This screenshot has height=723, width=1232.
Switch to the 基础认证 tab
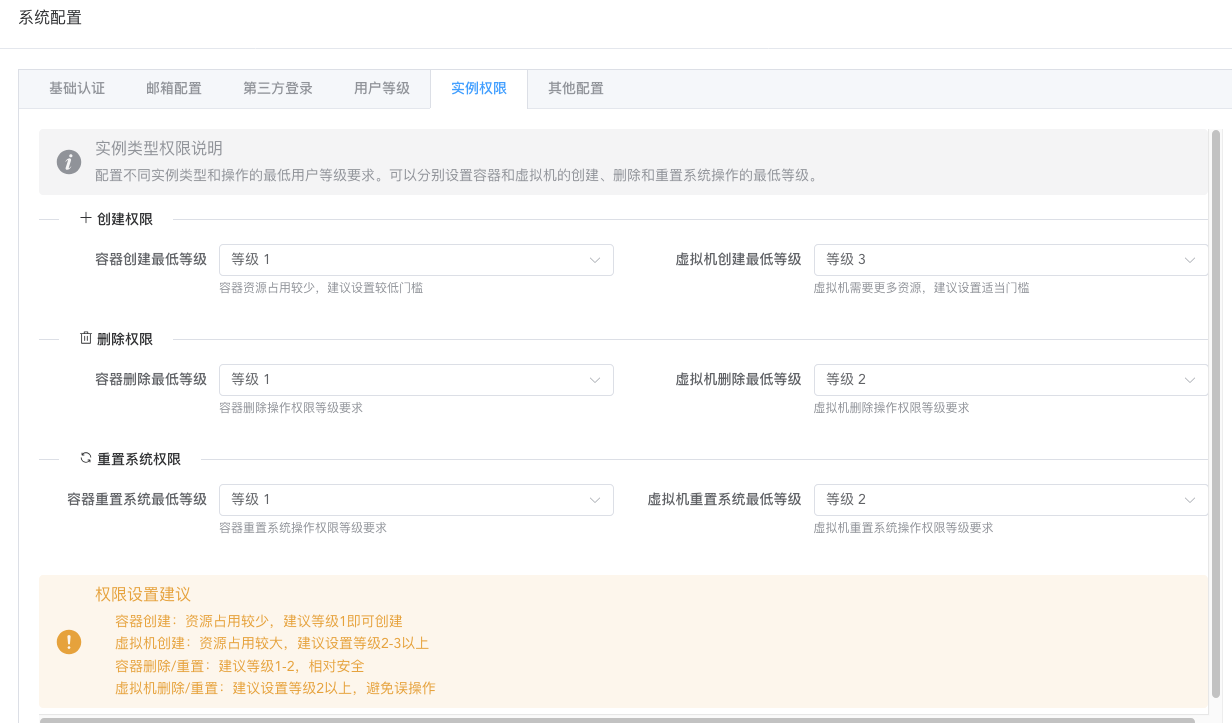click(x=77, y=89)
